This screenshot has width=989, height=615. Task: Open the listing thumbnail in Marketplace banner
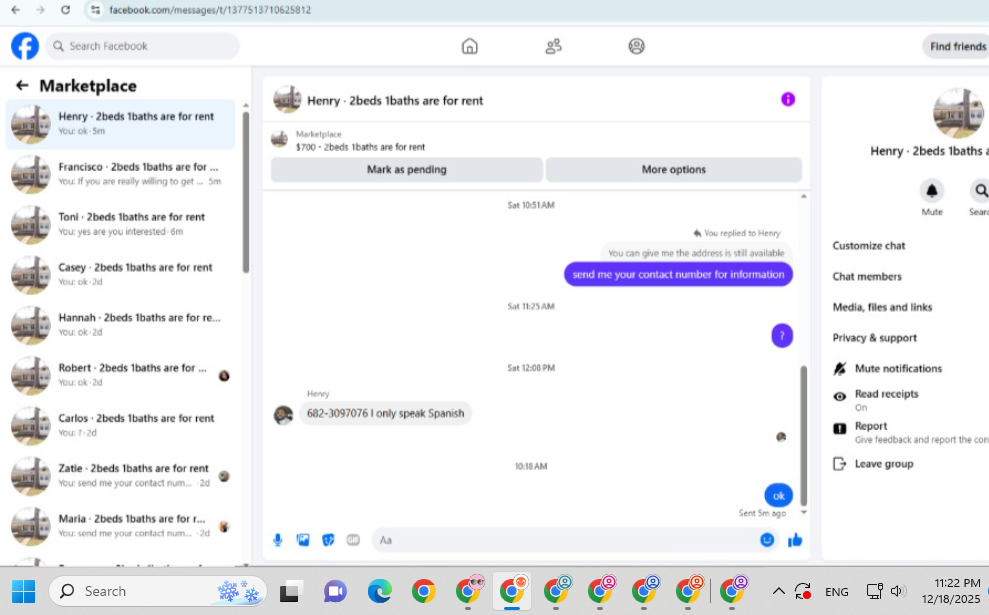[279, 139]
